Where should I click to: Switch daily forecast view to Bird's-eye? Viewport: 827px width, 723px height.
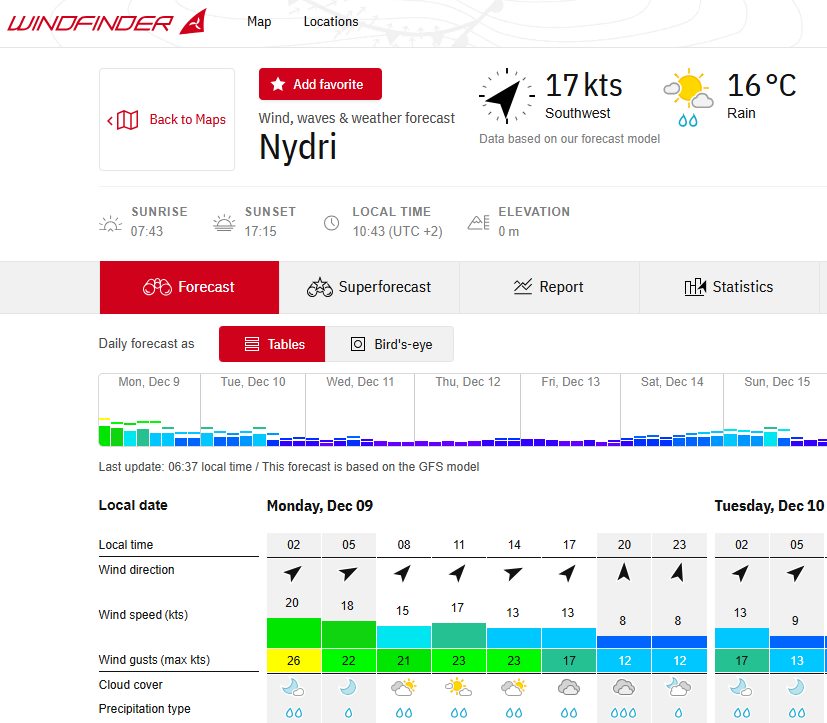(389, 344)
